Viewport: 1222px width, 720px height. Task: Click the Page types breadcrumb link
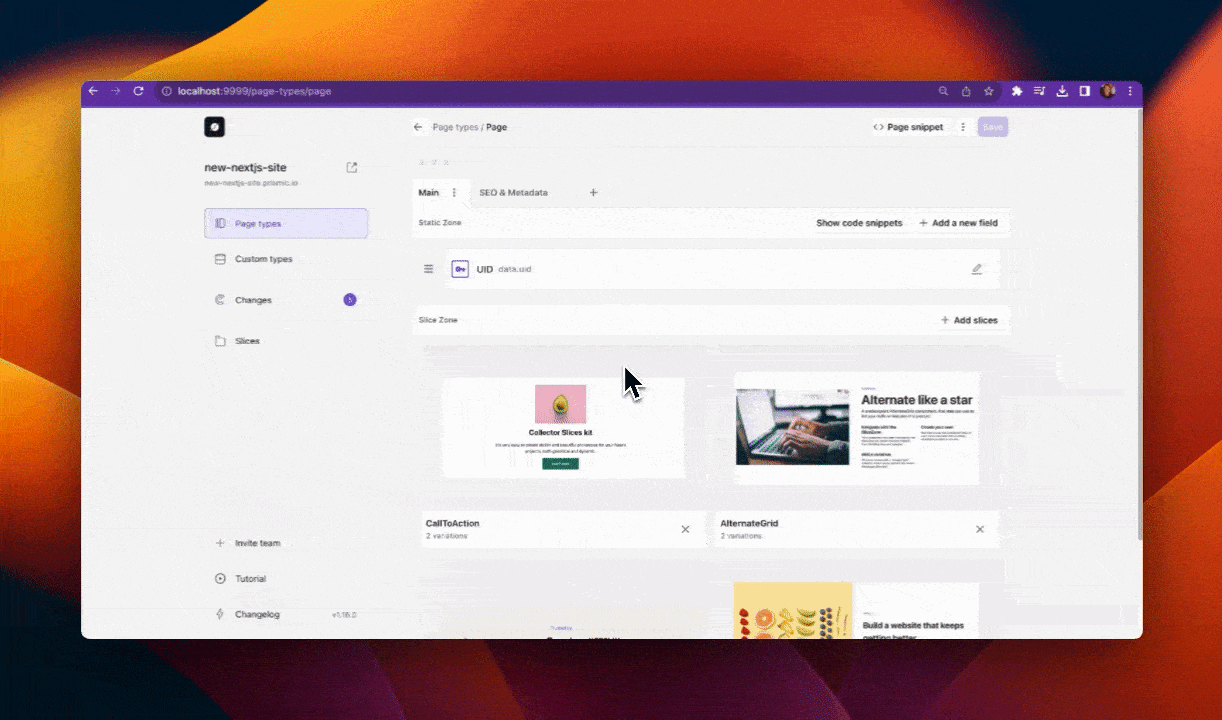pos(455,127)
